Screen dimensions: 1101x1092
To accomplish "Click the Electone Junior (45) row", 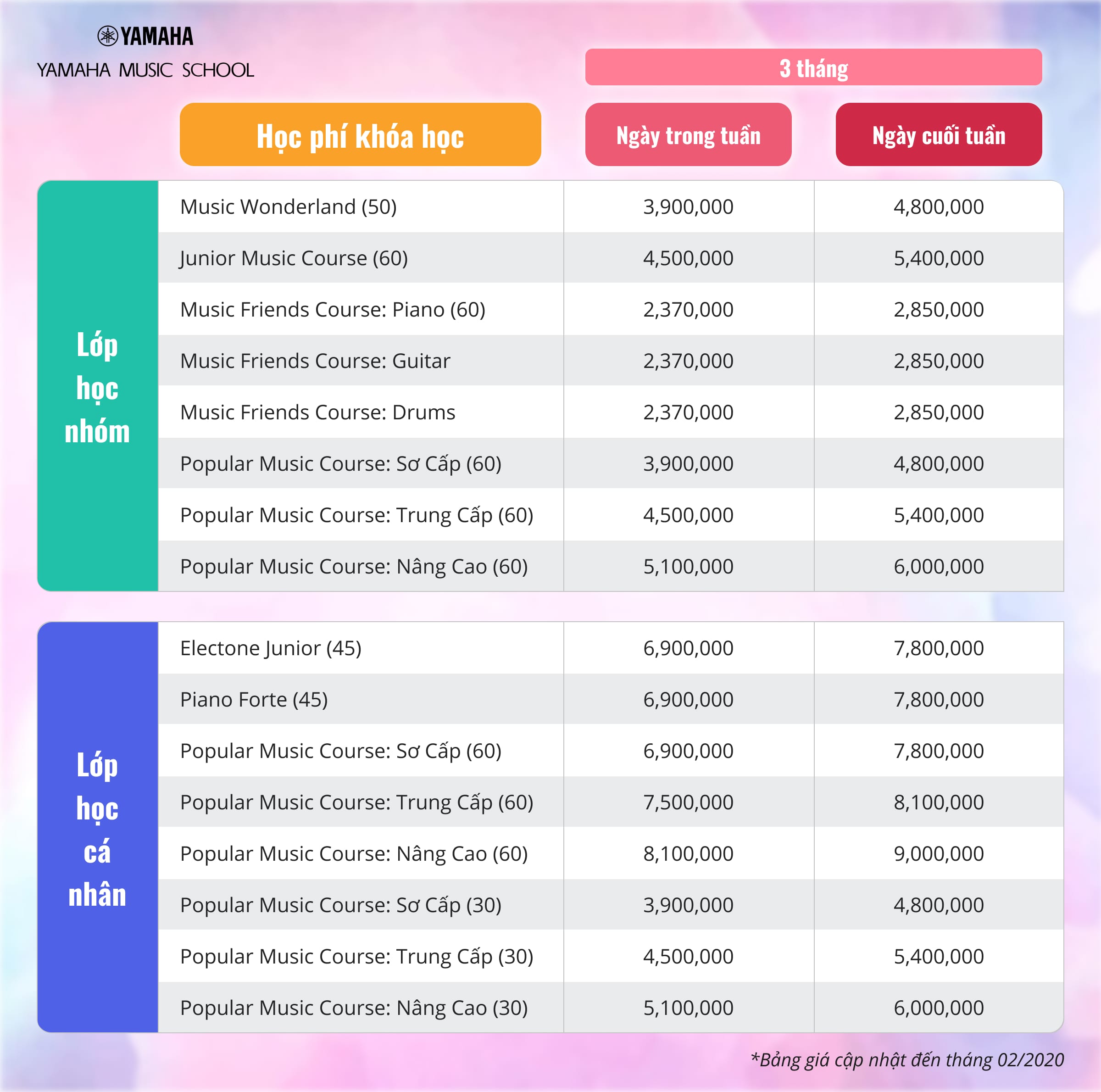I will click(271, 648).
